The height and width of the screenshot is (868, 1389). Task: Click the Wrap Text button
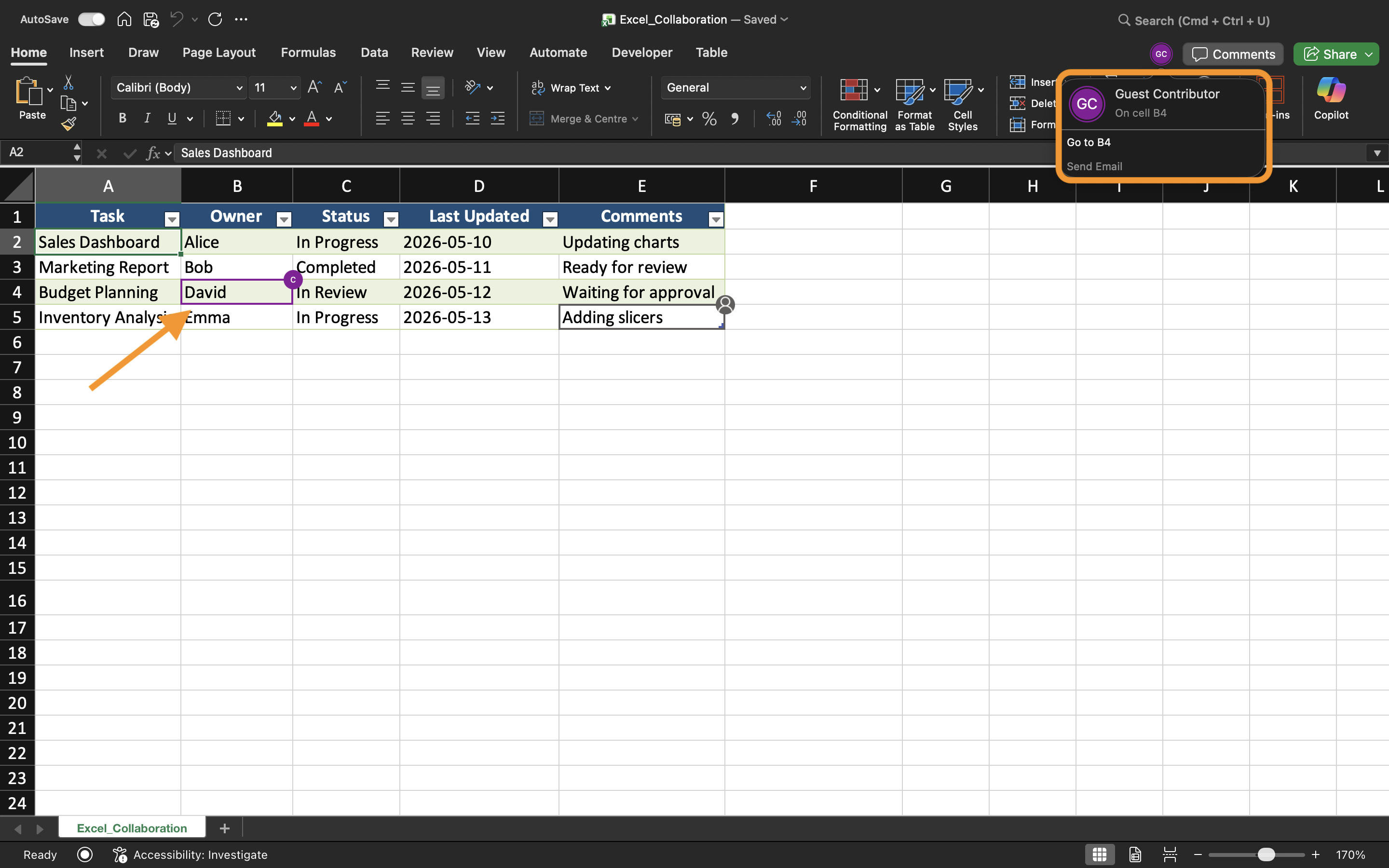571,88
